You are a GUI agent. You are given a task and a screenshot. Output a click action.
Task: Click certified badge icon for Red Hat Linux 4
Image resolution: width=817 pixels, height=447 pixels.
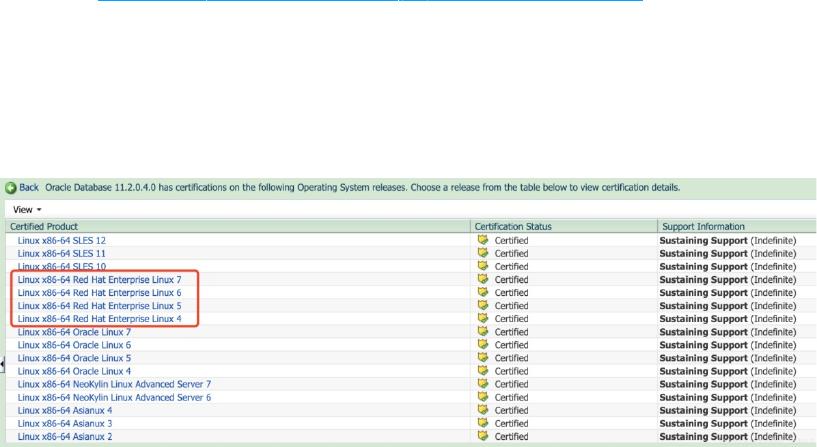click(x=483, y=318)
